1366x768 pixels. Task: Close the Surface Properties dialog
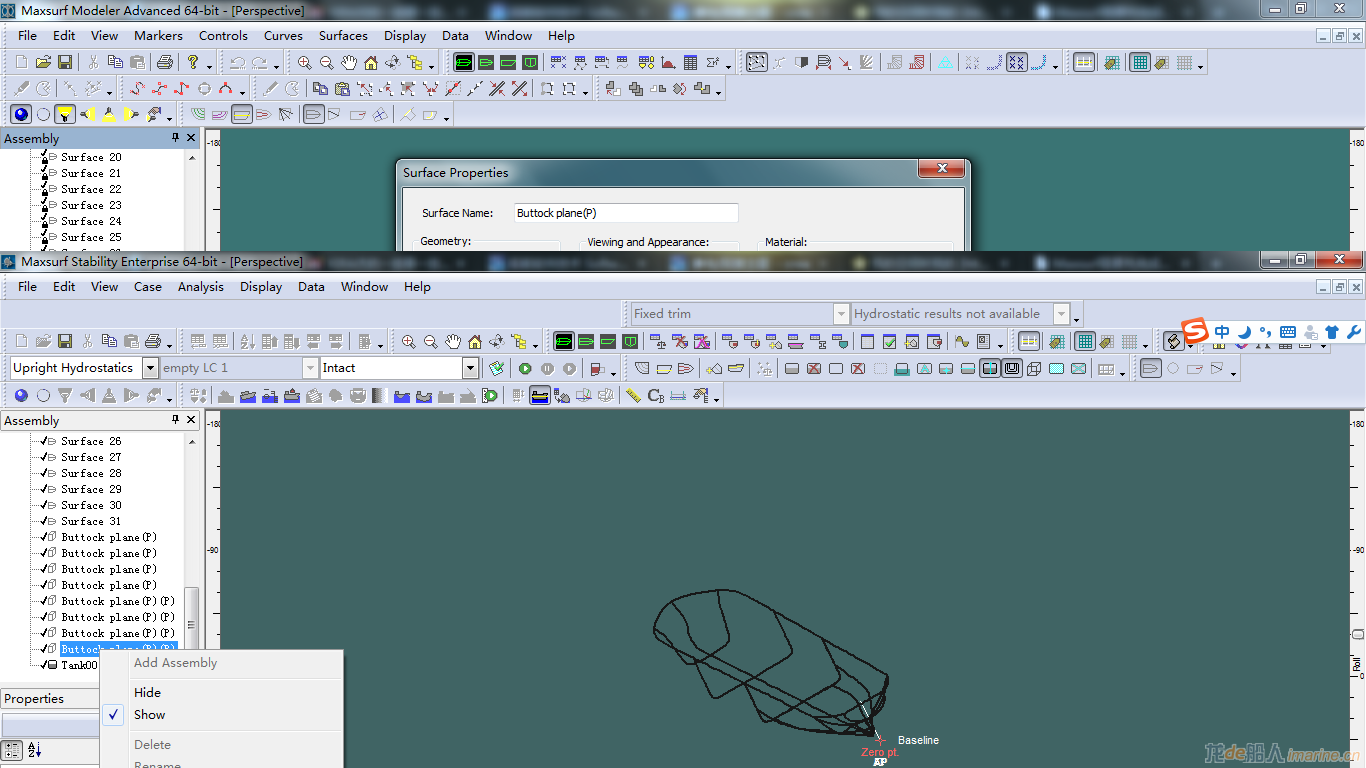click(941, 169)
